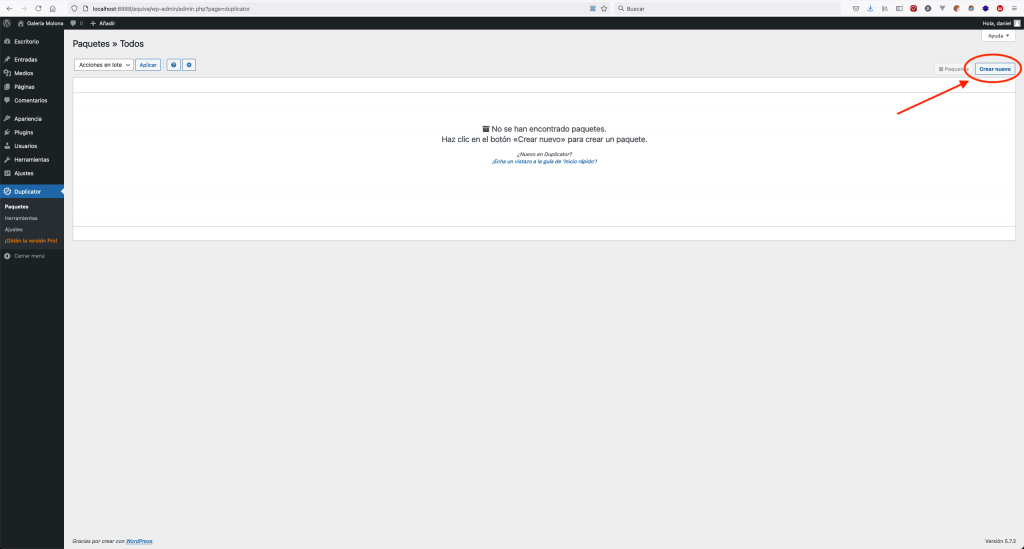Viewport: 1024px width, 549px height.
Task: Select Paquetes in the Duplicator submenu
Action: [16, 206]
